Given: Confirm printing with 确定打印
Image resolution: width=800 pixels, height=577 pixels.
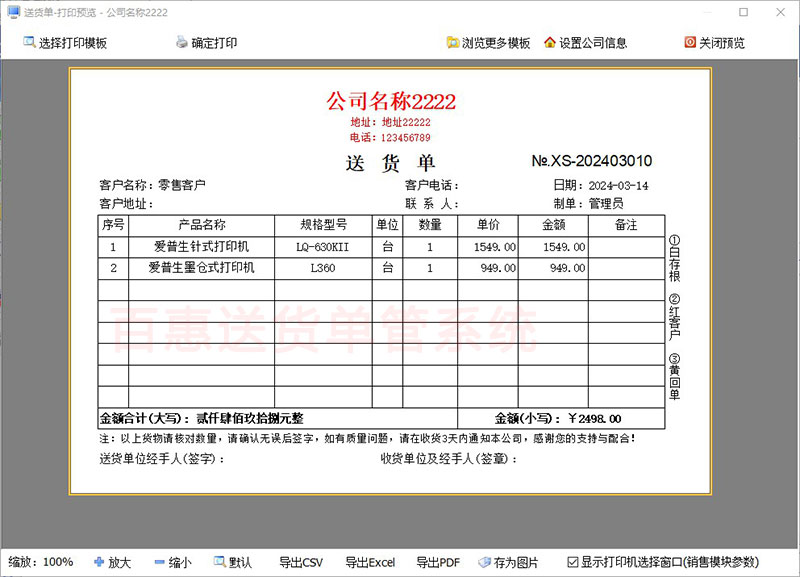Looking at the screenshot, I should pos(207,43).
